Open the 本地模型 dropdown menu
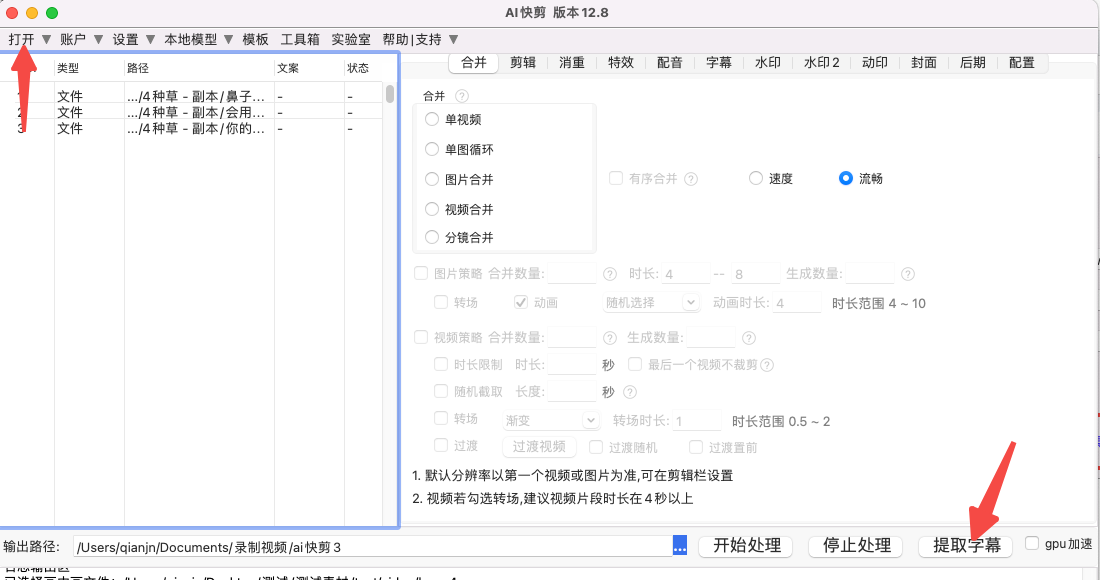The height and width of the screenshot is (580, 1100). pyautogui.click(x=198, y=39)
